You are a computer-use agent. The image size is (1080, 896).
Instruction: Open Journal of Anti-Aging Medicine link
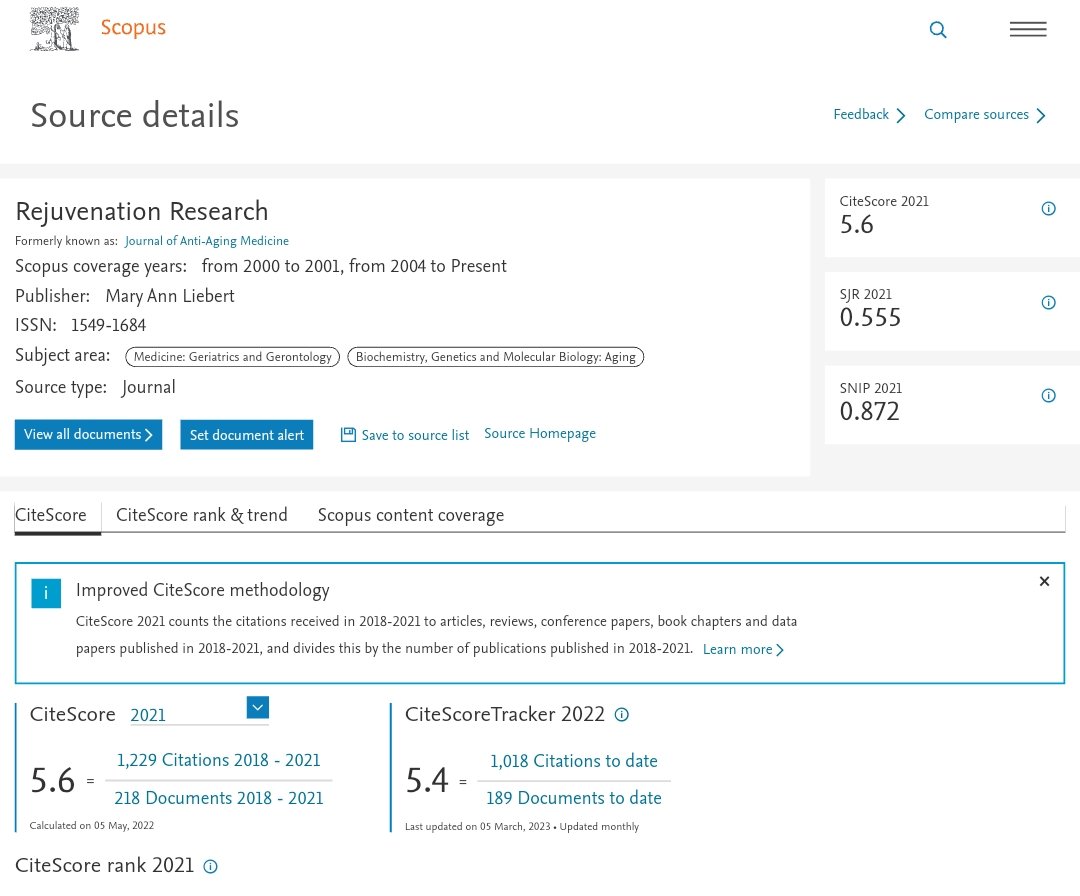click(207, 241)
